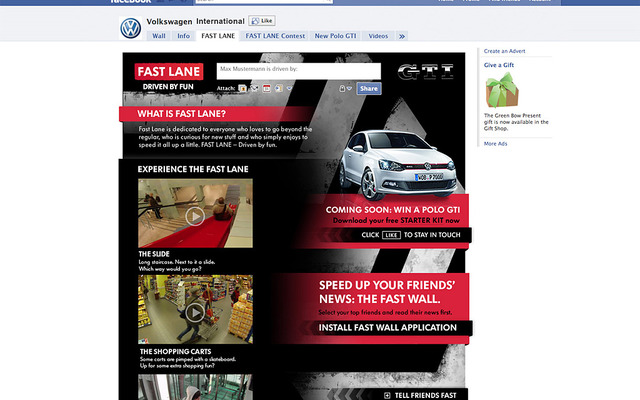
Task: Open 'More Ads' link
Action: [x=496, y=144]
